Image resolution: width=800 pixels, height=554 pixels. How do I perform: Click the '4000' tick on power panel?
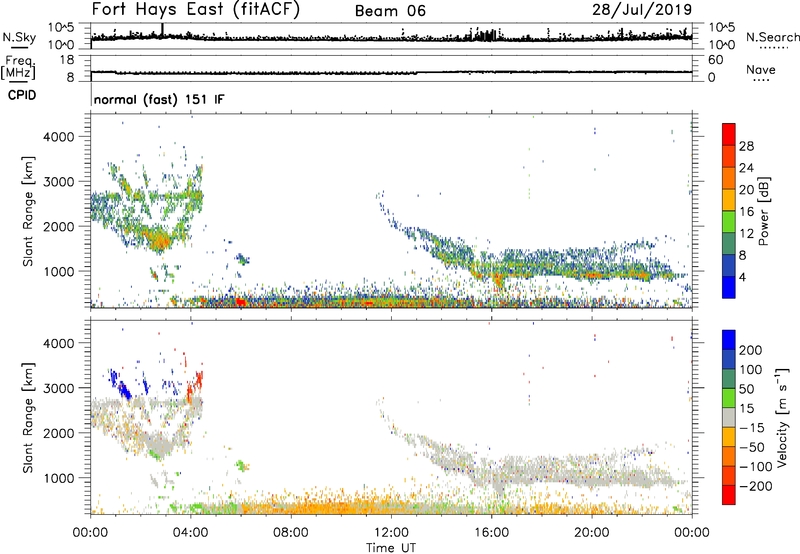click(x=59, y=137)
